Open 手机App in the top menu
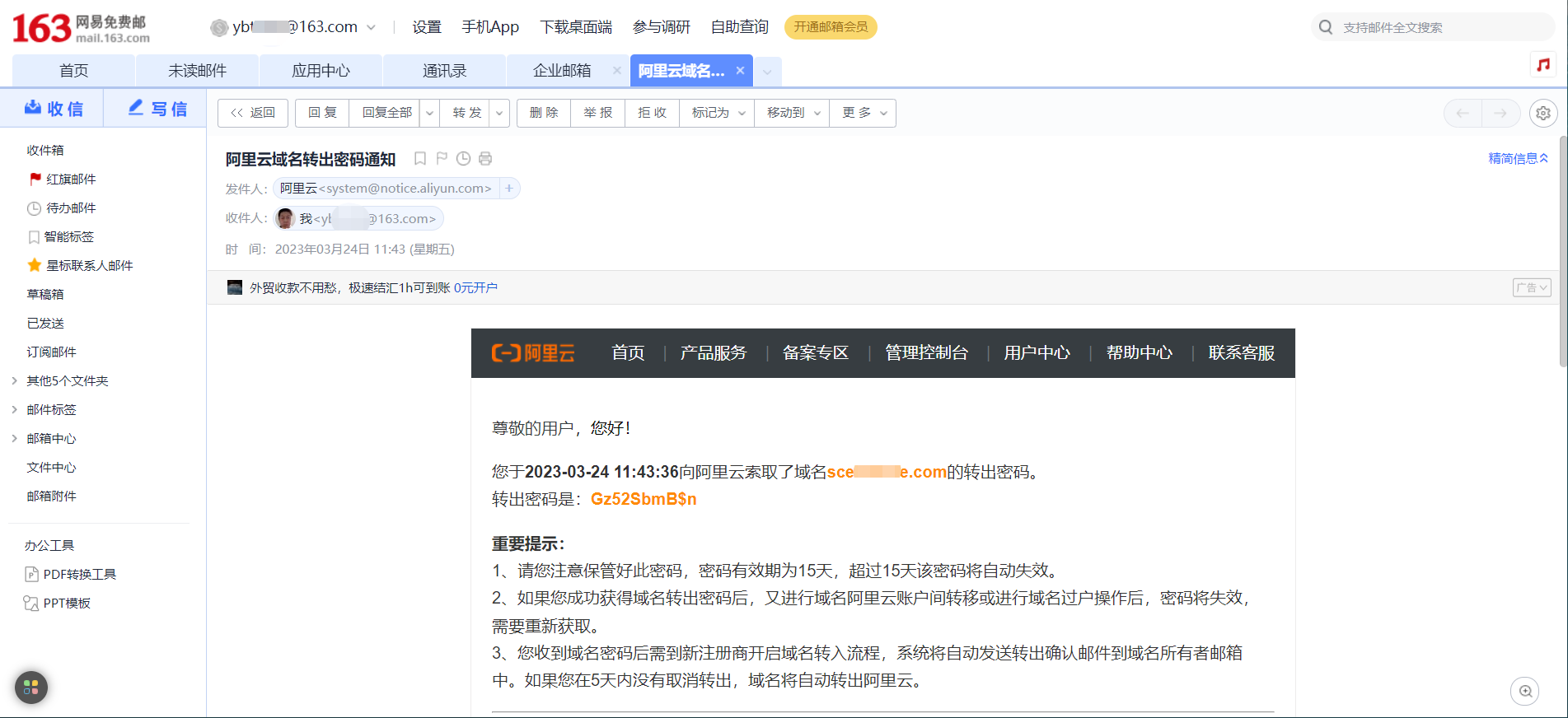Screen dimensions: 1568x718 pyautogui.click(x=490, y=27)
